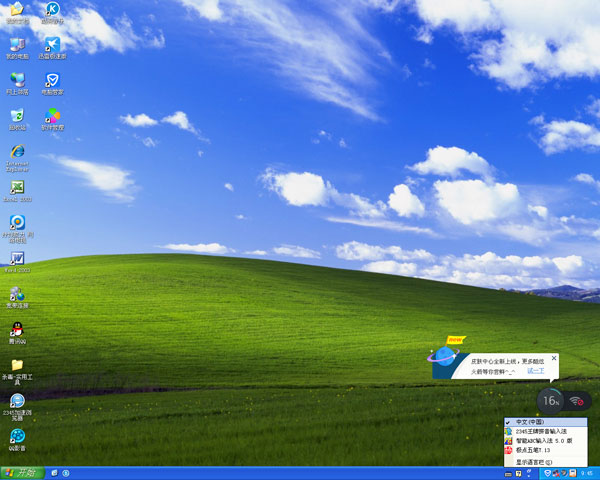Click the planet mascot in the popup

click(x=445, y=356)
